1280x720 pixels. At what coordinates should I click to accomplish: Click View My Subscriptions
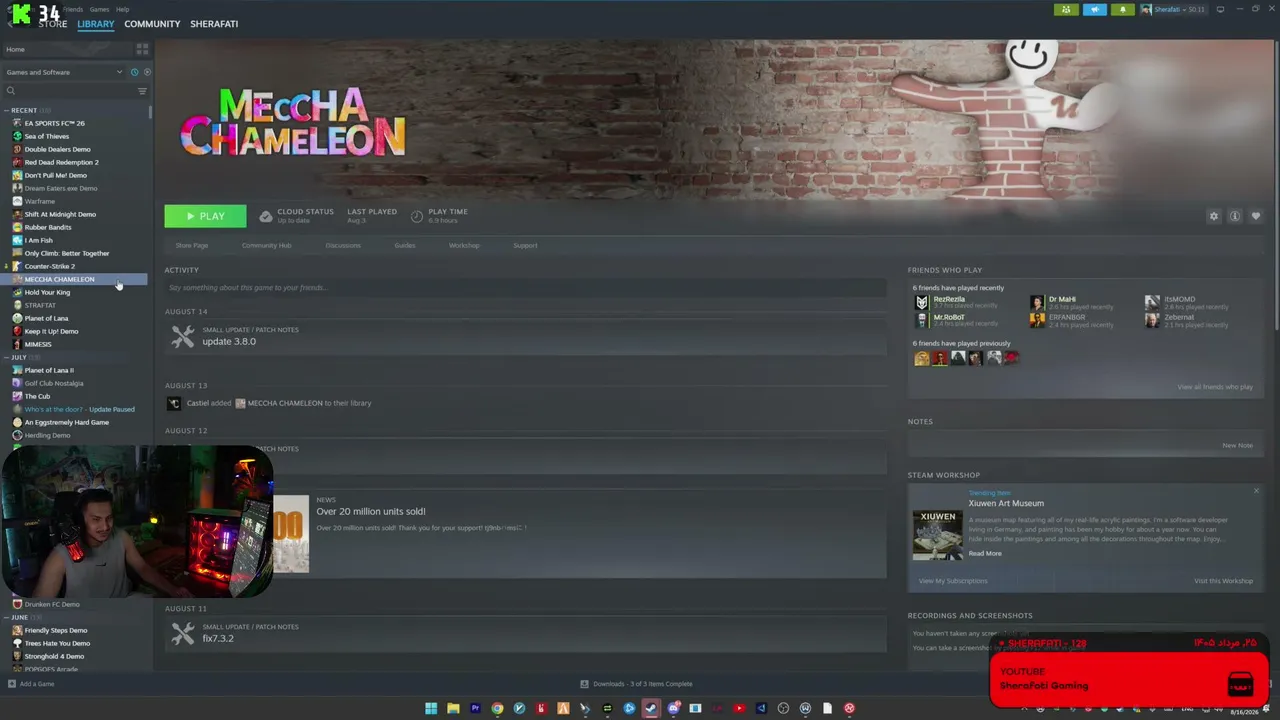(x=953, y=581)
